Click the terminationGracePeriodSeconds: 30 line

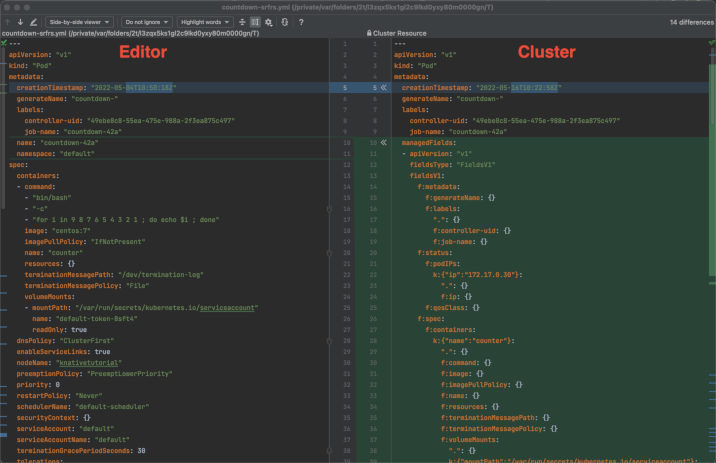[x=81, y=451]
